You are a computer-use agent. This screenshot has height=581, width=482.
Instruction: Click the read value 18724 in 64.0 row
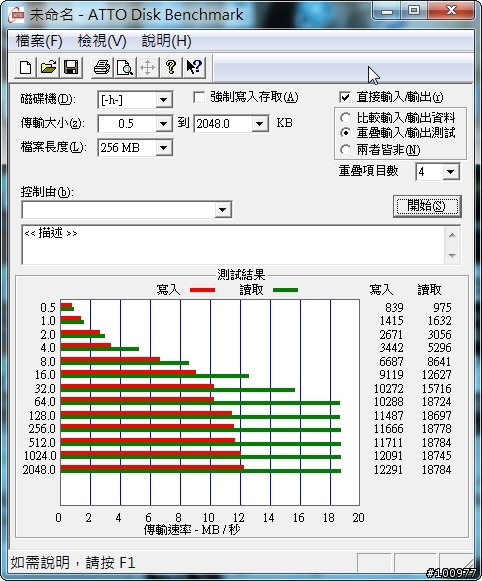(x=436, y=402)
